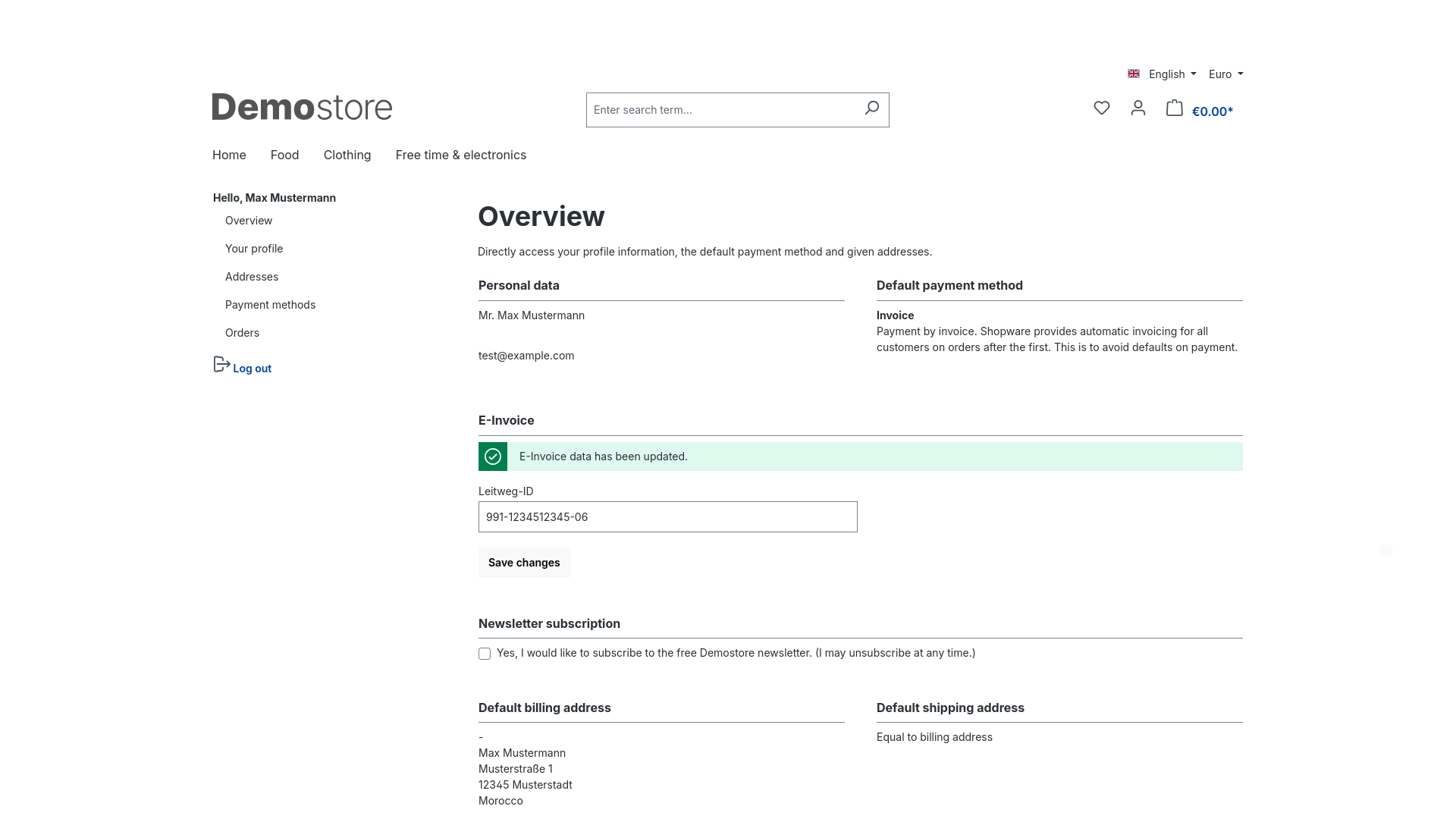Select Overview in account sidebar
1456x819 pixels.
point(249,221)
